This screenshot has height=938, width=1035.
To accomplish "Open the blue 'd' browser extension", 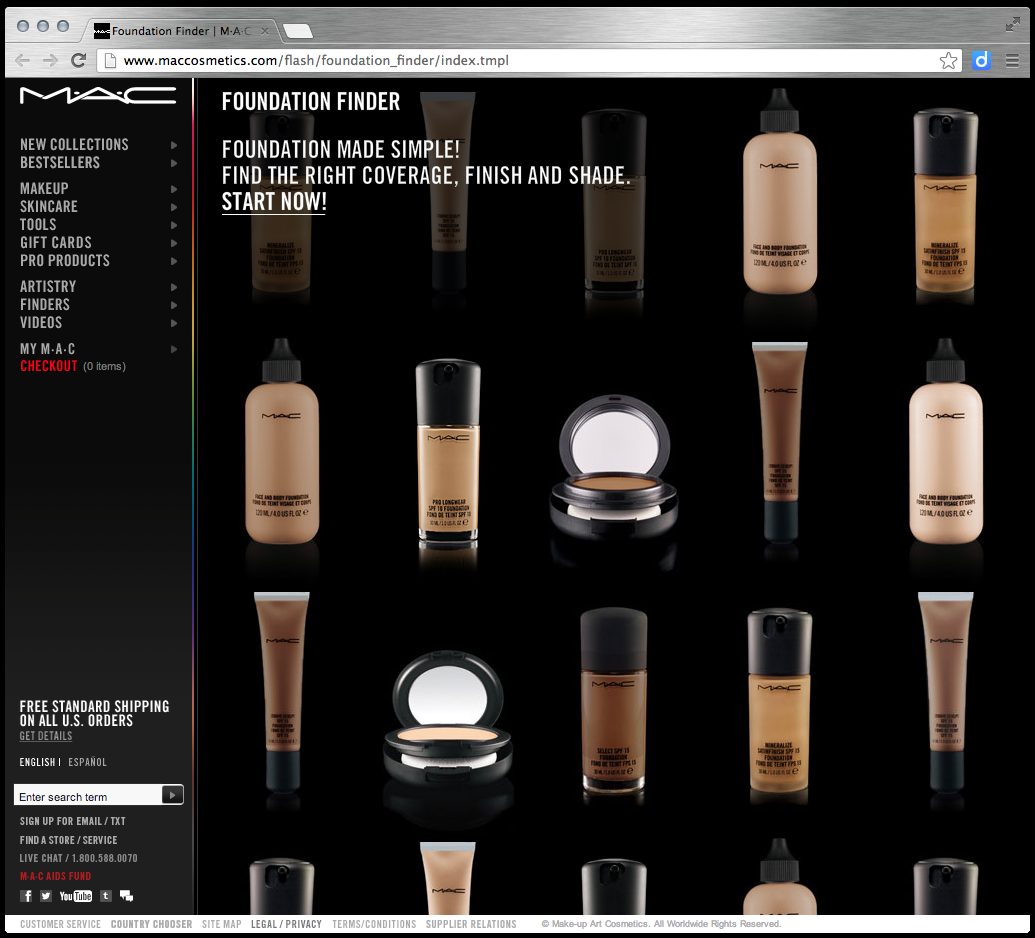I will (982, 61).
